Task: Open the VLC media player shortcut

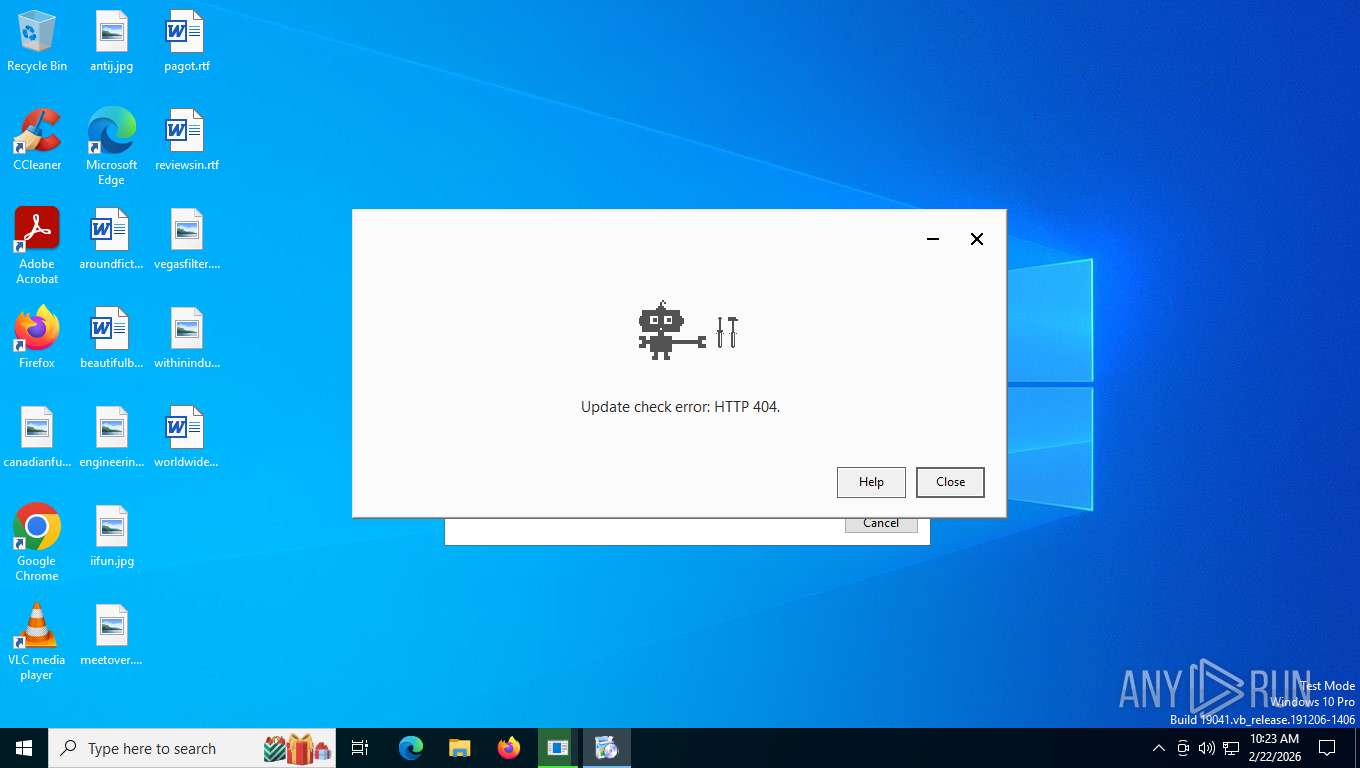Action: tap(37, 641)
